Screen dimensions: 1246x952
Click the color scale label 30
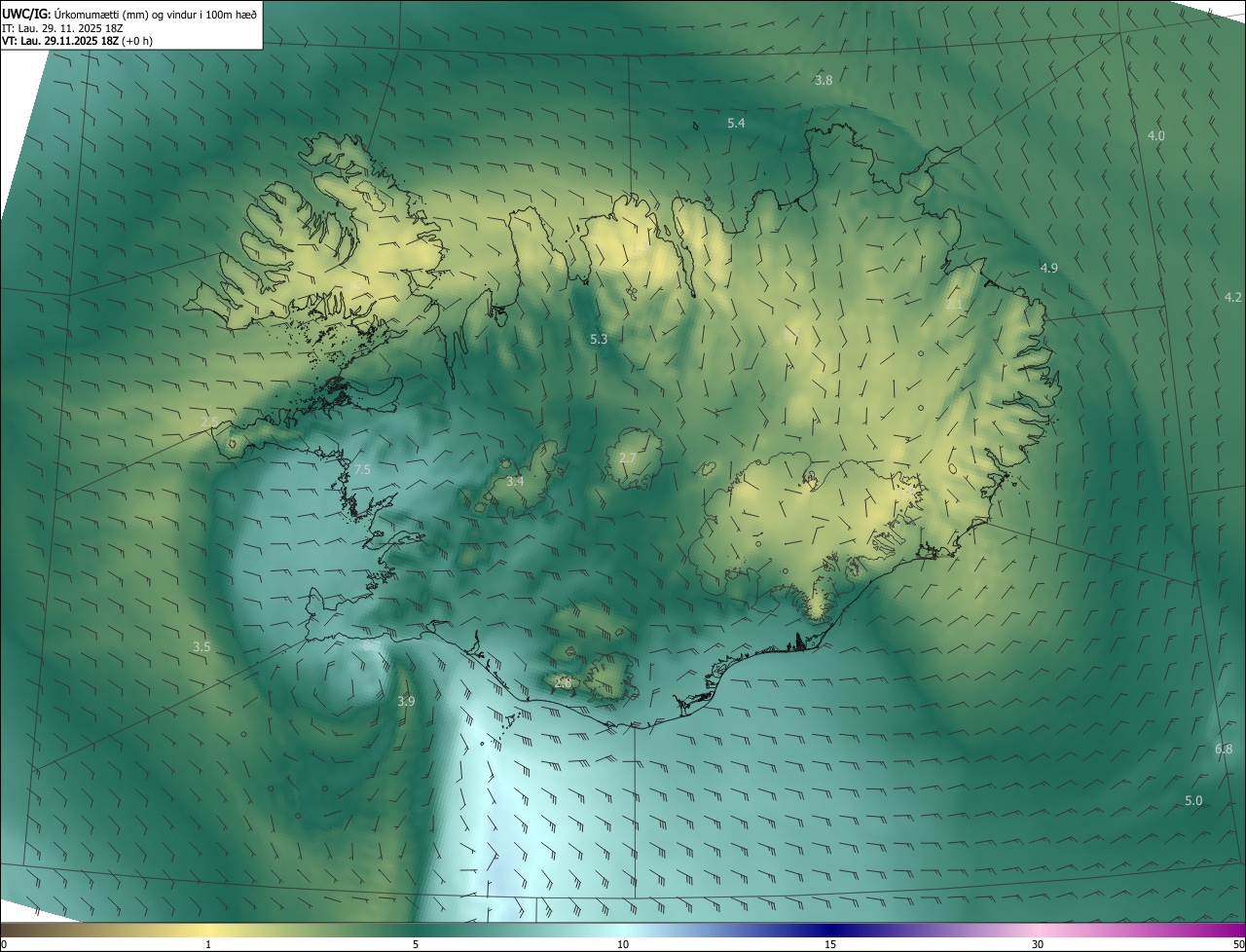pos(1038,944)
